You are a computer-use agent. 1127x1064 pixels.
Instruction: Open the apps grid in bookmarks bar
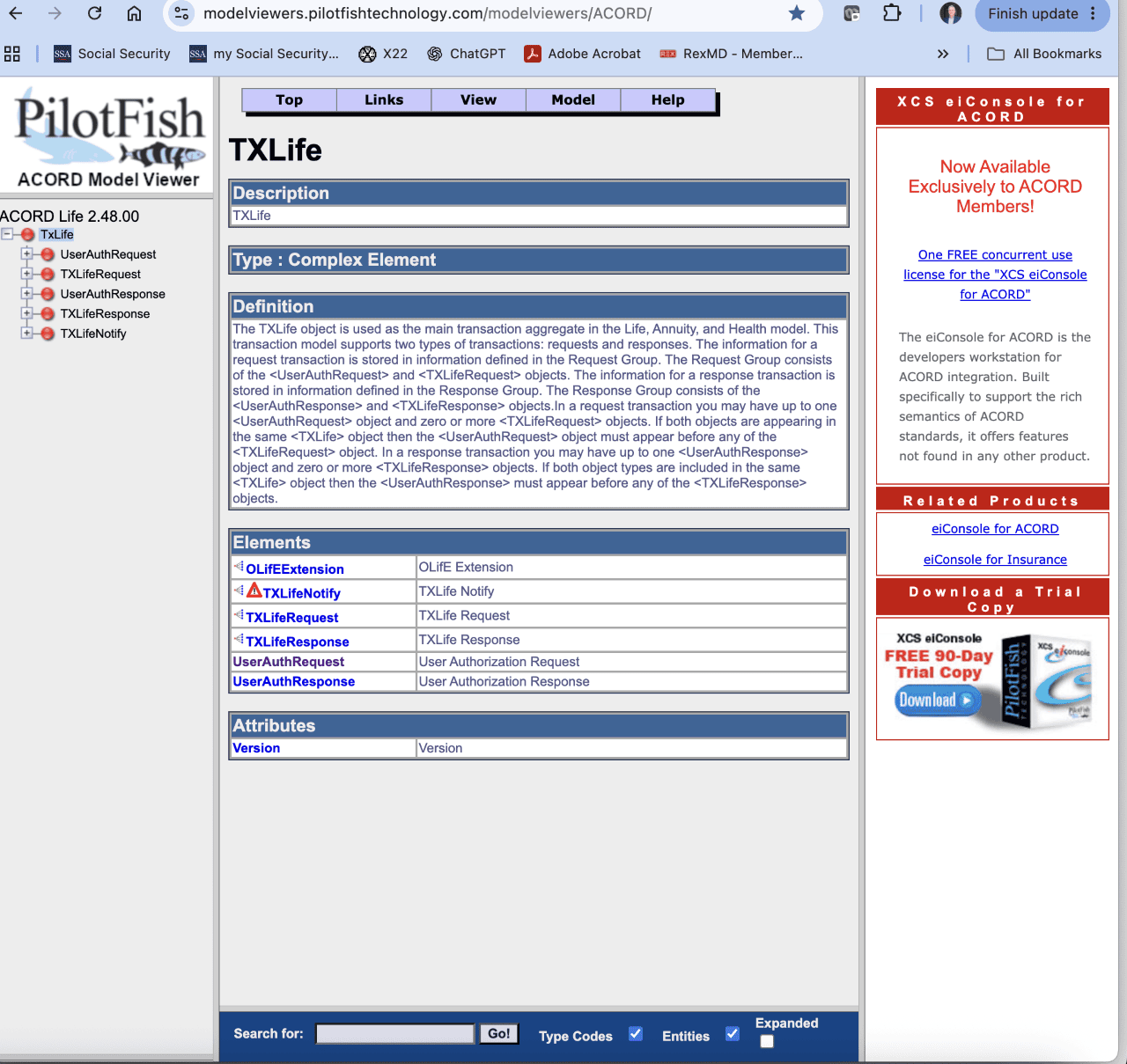coord(12,54)
